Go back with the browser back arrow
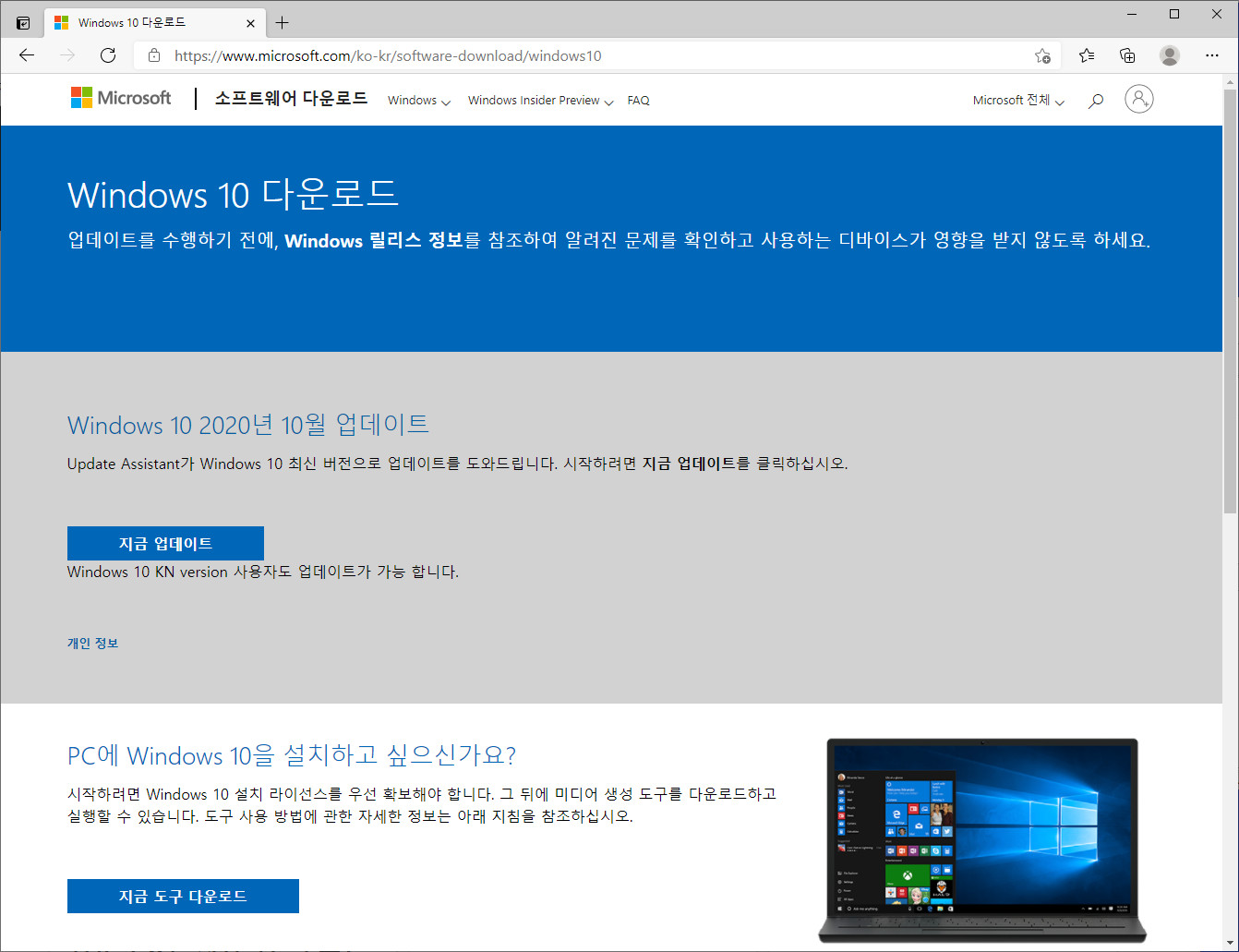1239x952 pixels. 27,55
